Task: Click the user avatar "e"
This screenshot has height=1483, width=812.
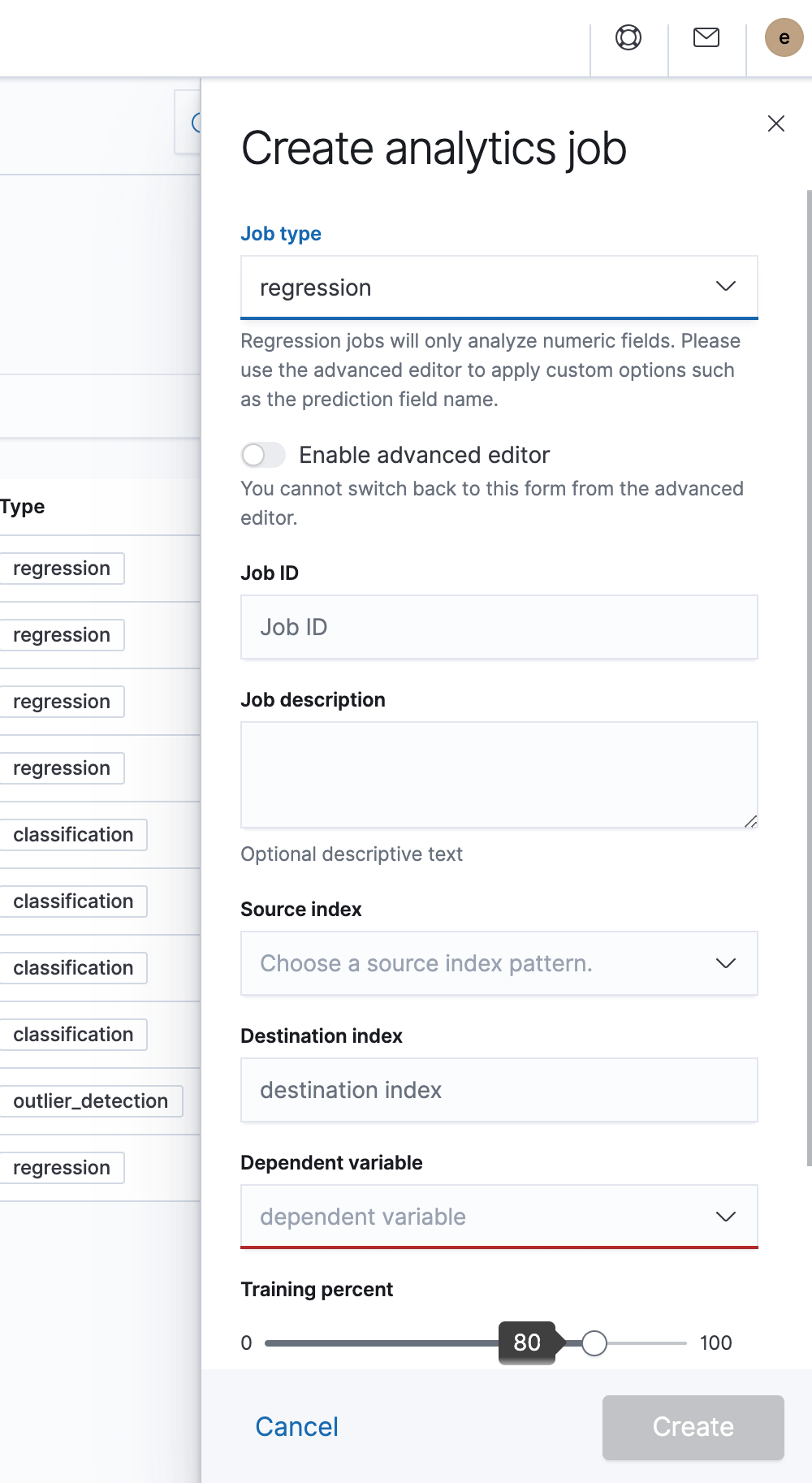Action: [x=784, y=38]
